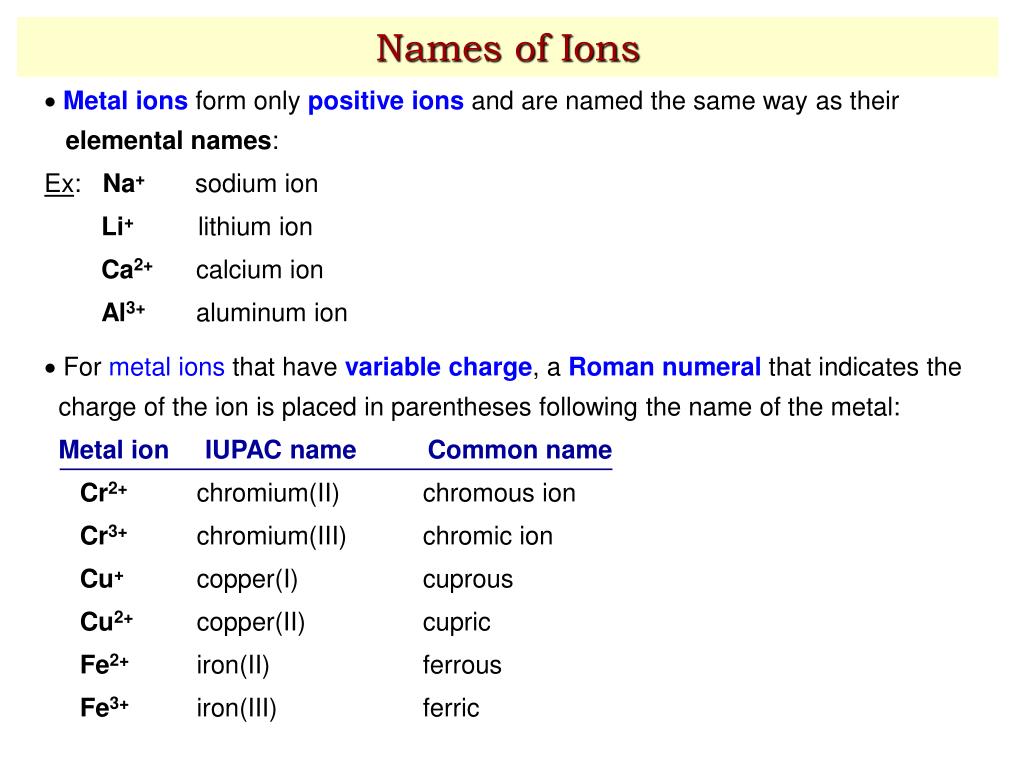Viewport: 1024px width, 768px height.
Task: Select the blue 'Metal ions' text
Action: [x=125, y=101]
